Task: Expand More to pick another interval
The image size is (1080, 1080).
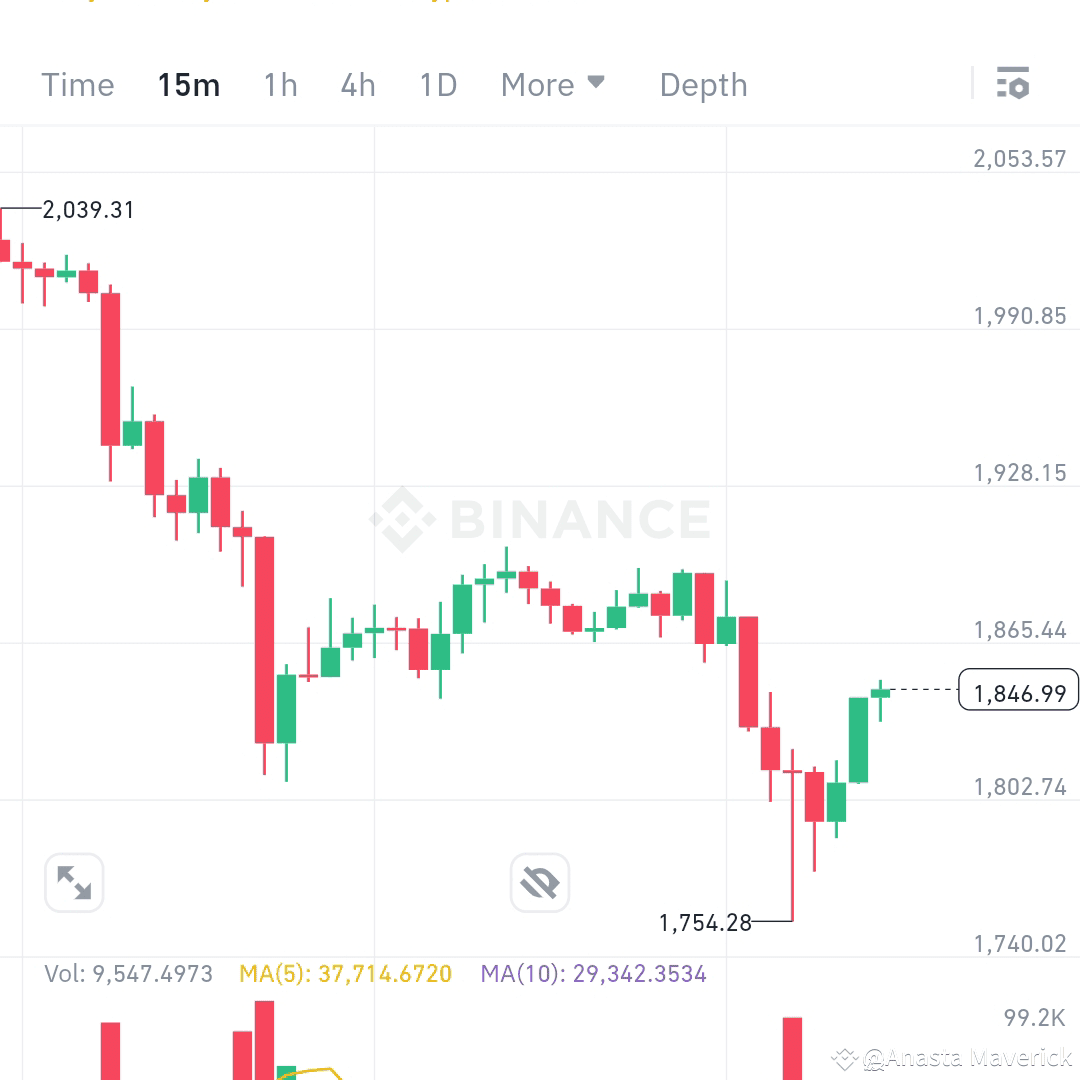Action: coord(553,85)
